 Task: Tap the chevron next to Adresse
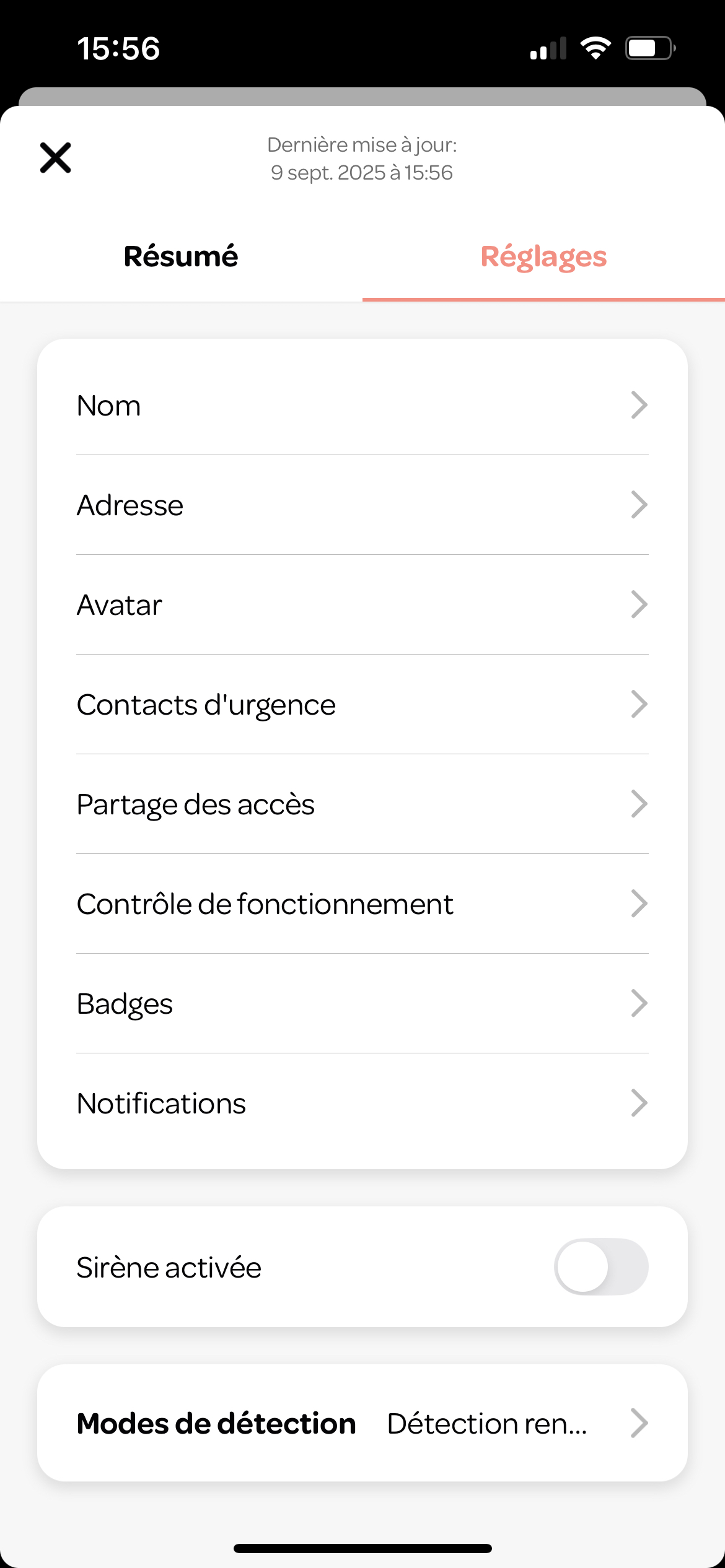639,505
